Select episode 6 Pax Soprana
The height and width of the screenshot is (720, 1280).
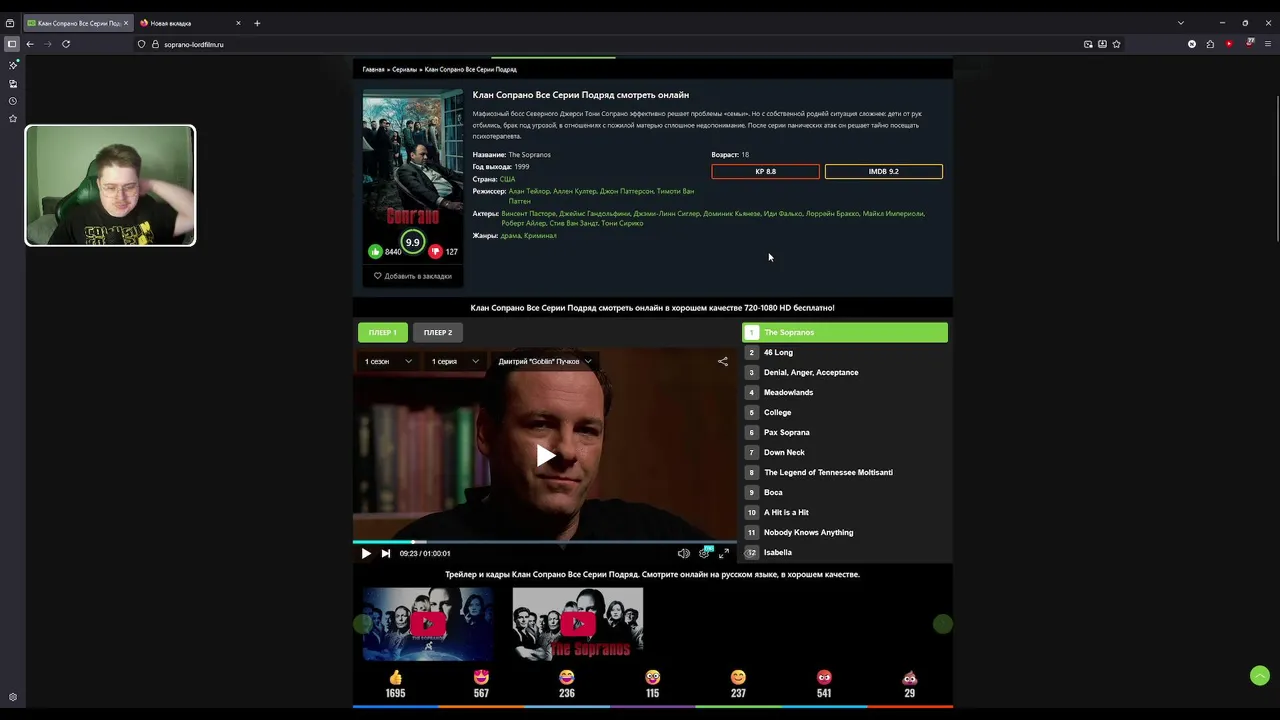(845, 432)
